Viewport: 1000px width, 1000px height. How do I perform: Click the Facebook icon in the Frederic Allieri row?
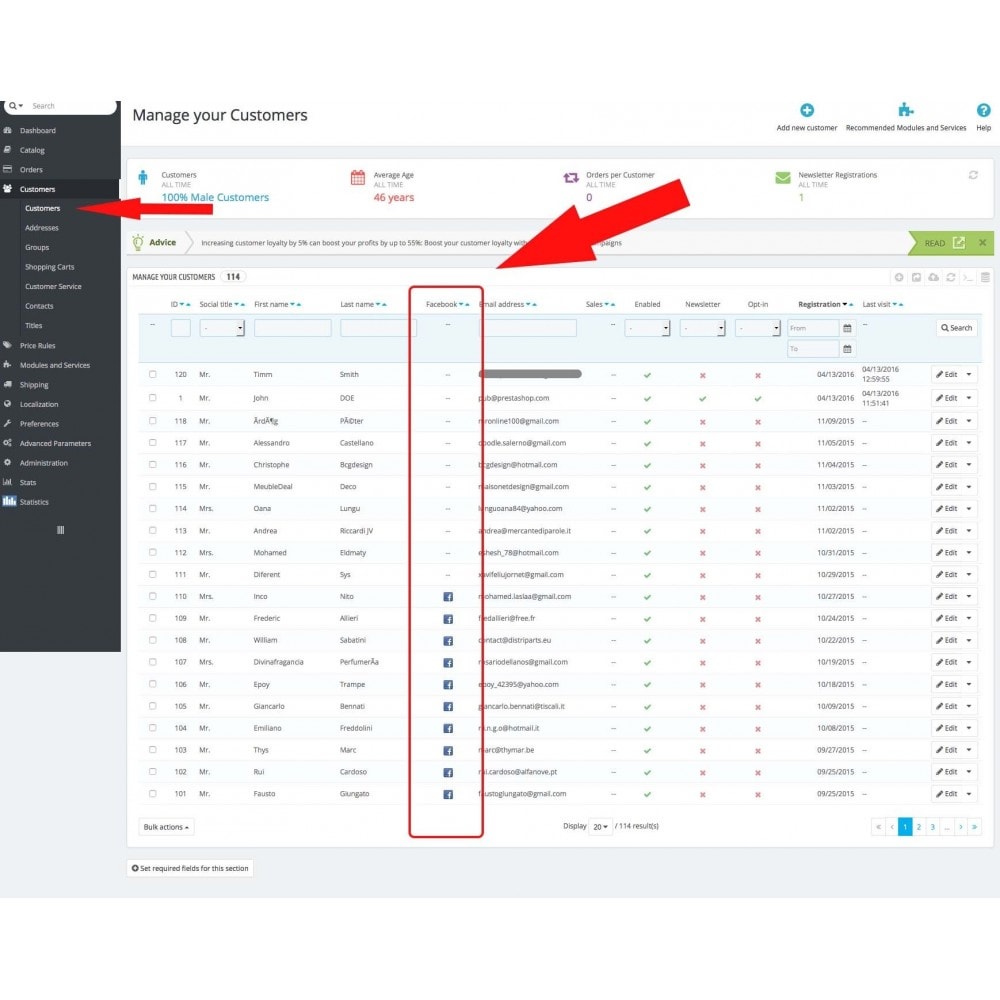coord(448,619)
